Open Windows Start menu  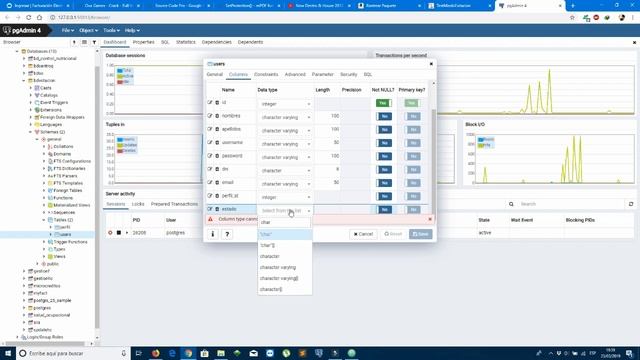tap(8, 353)
